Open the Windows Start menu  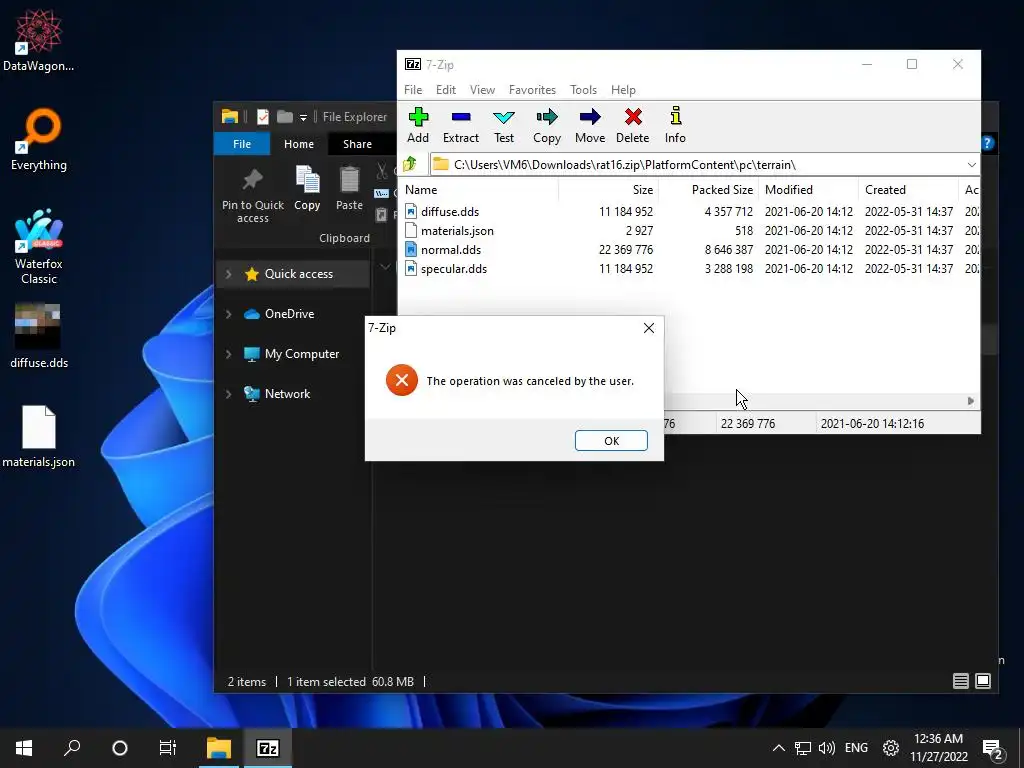coord(24,748)
